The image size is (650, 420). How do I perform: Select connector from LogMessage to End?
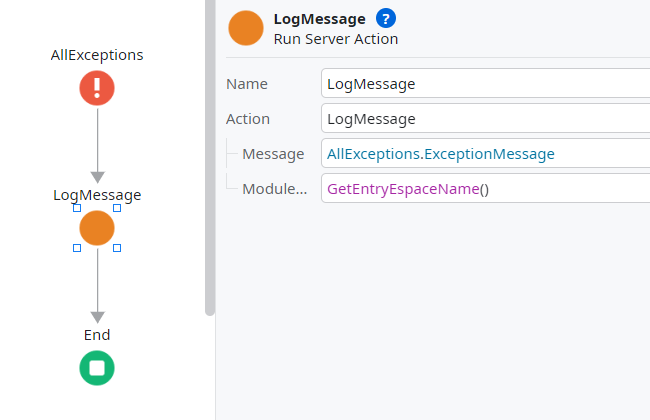[x=97, y=283]
